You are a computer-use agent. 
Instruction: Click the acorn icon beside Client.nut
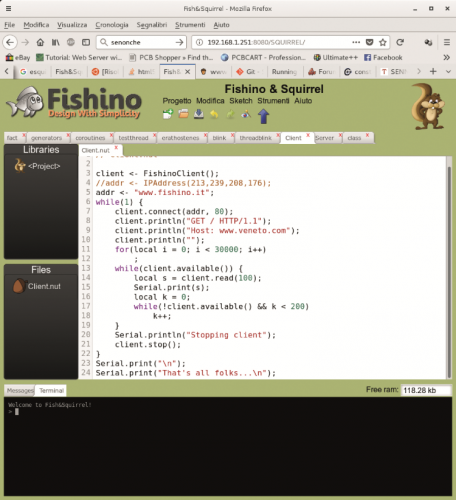pyautogui.click(x=19, y=286)
